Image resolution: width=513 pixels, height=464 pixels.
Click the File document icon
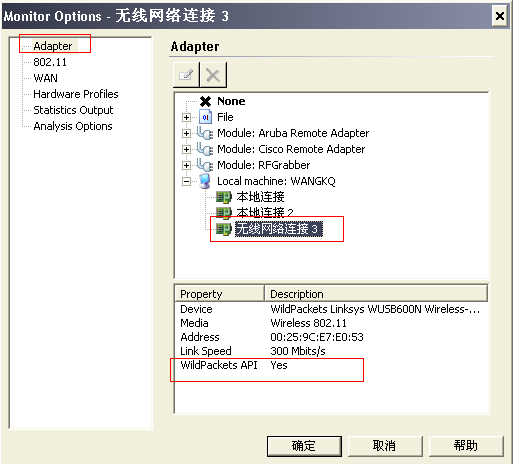point(205,117)
